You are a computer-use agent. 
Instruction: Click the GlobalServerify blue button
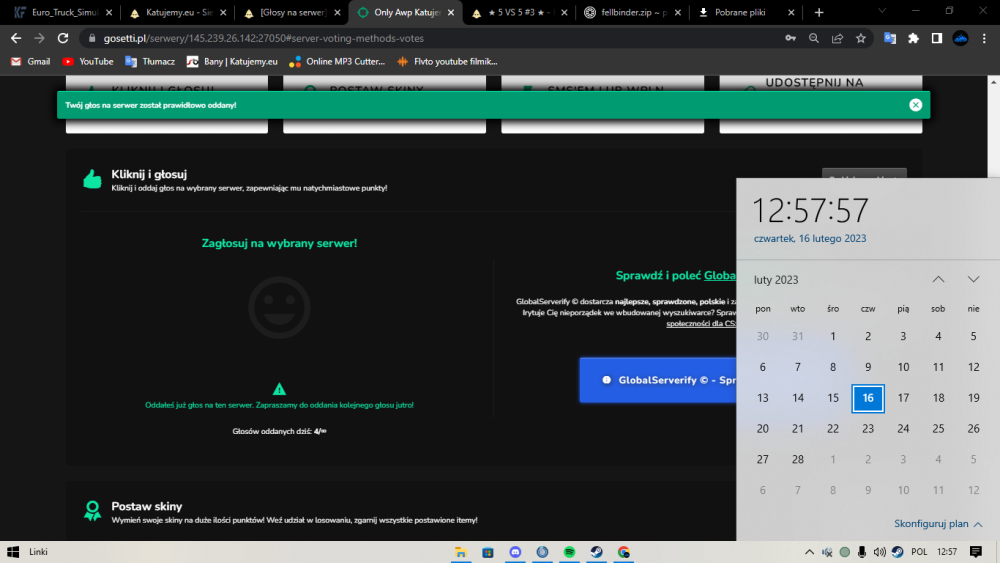pyautogui.click(x=658, y=380)
